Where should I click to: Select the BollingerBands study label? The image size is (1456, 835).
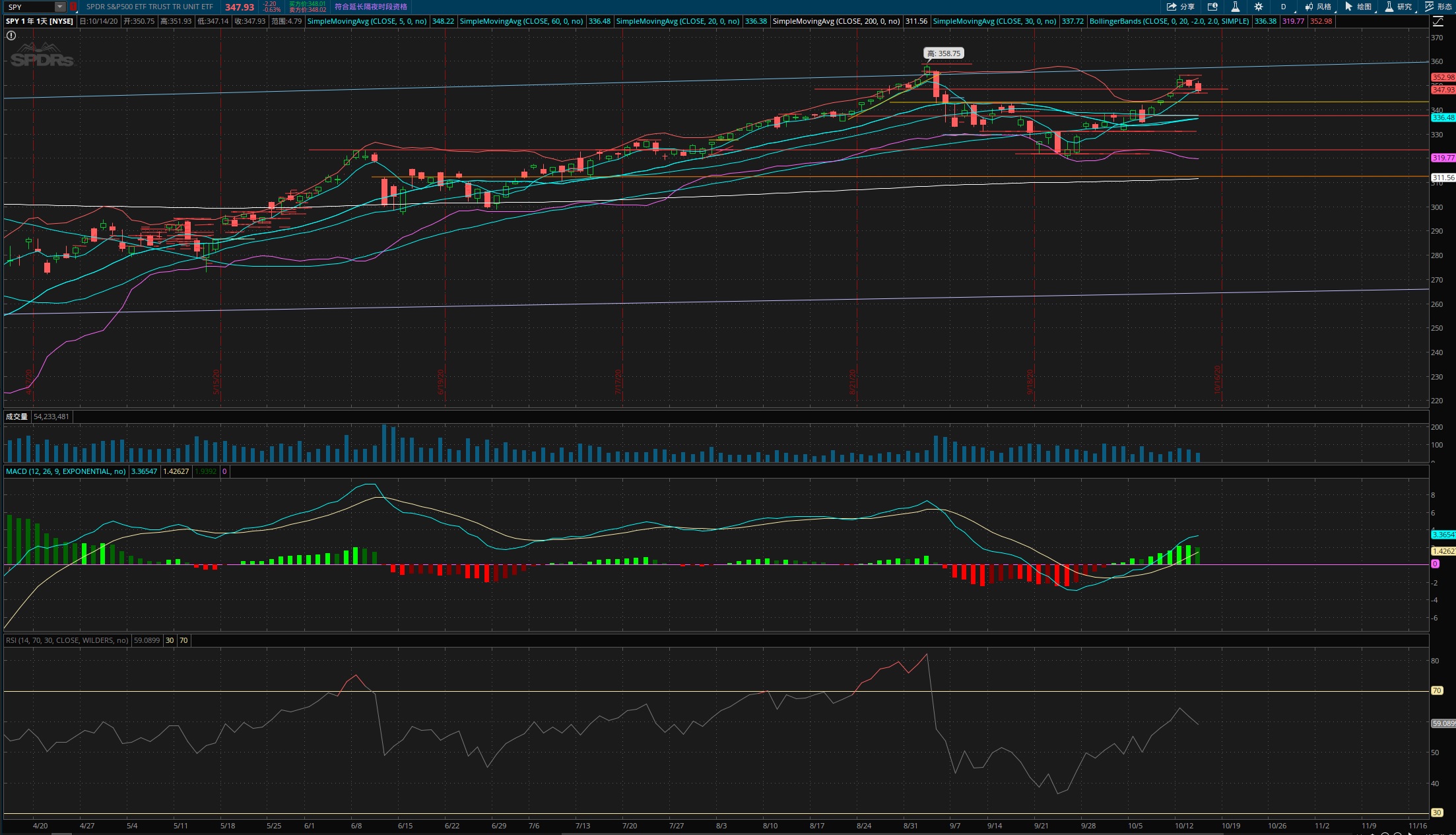[x=1169, y=21]
